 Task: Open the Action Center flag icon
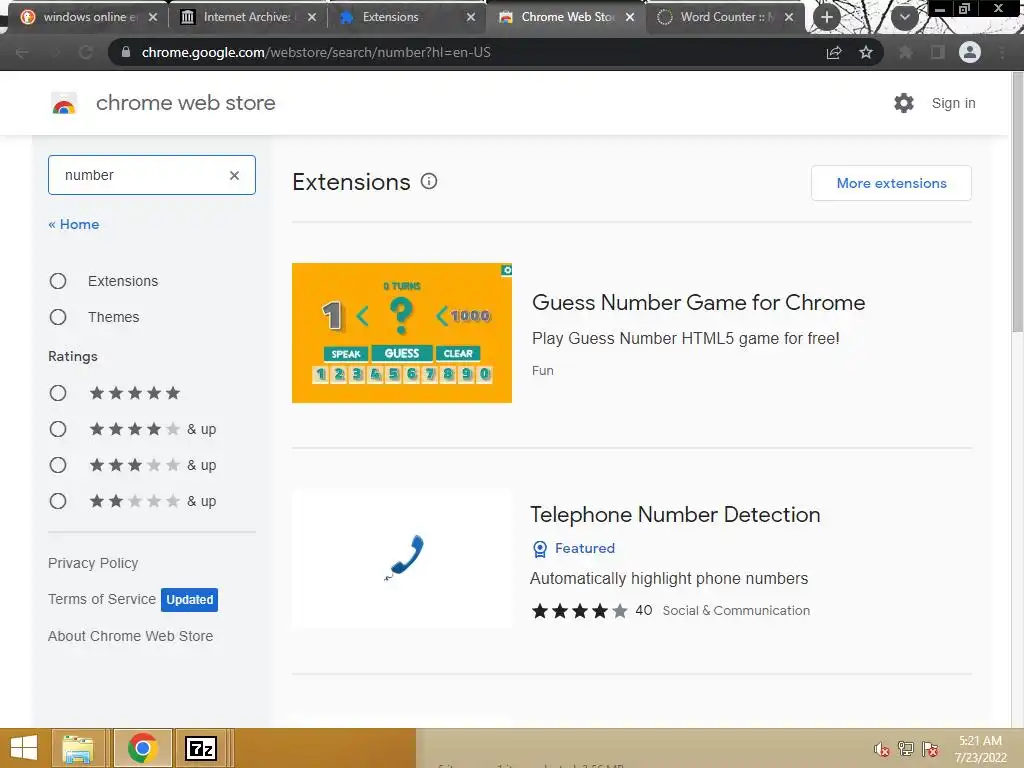pos(930,749)
